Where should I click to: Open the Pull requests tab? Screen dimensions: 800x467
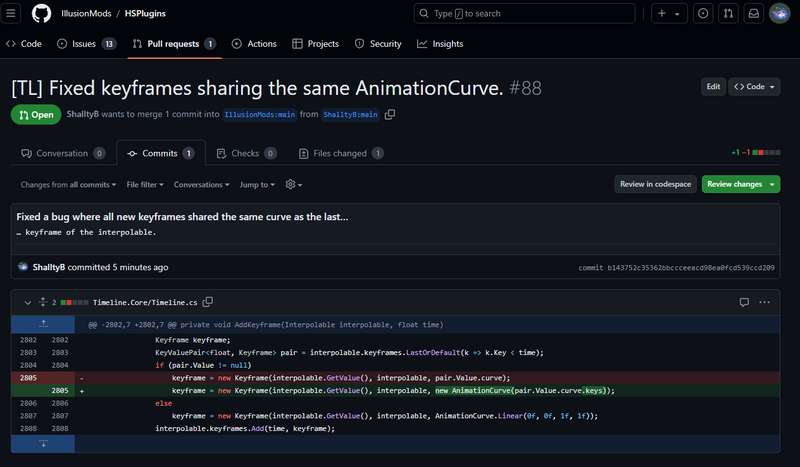click(174, 44)
